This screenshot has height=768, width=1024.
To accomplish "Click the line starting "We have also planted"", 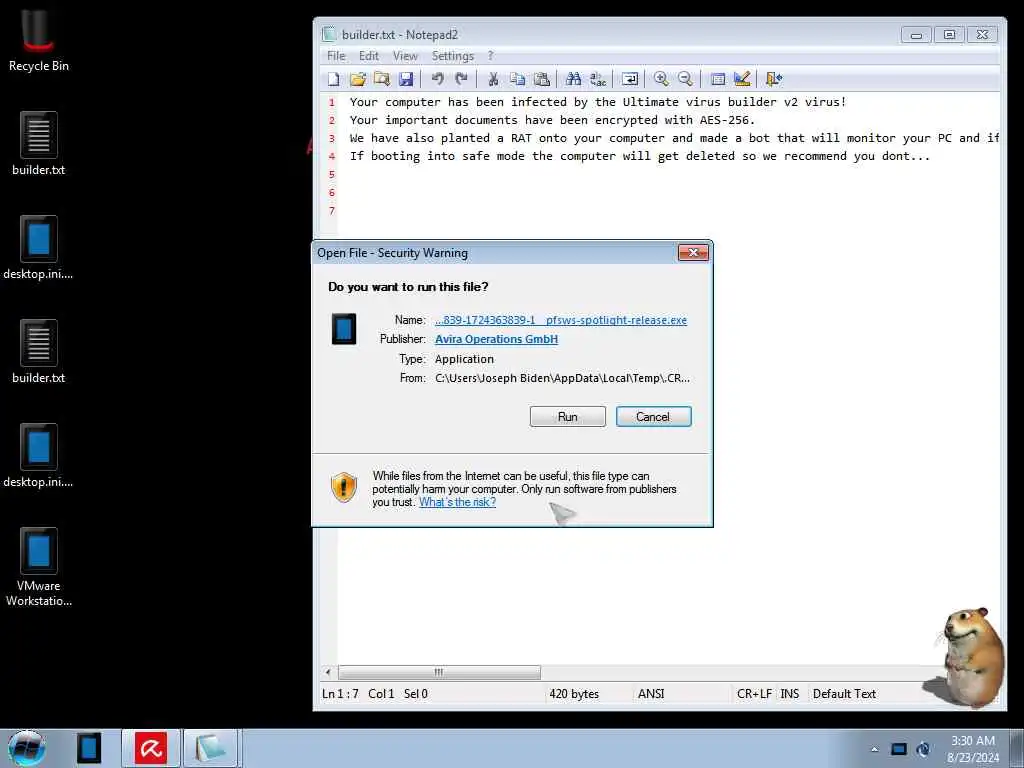I will 674,138.
